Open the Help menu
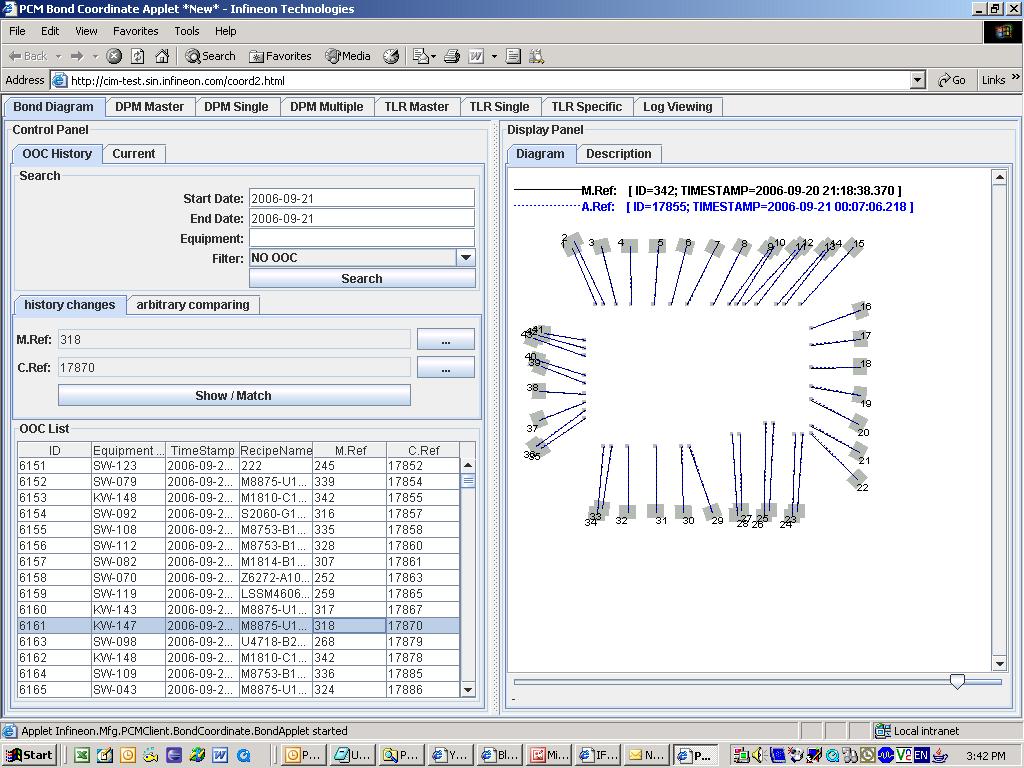This screenshot has height=768, width=1024. coord(225,31)
